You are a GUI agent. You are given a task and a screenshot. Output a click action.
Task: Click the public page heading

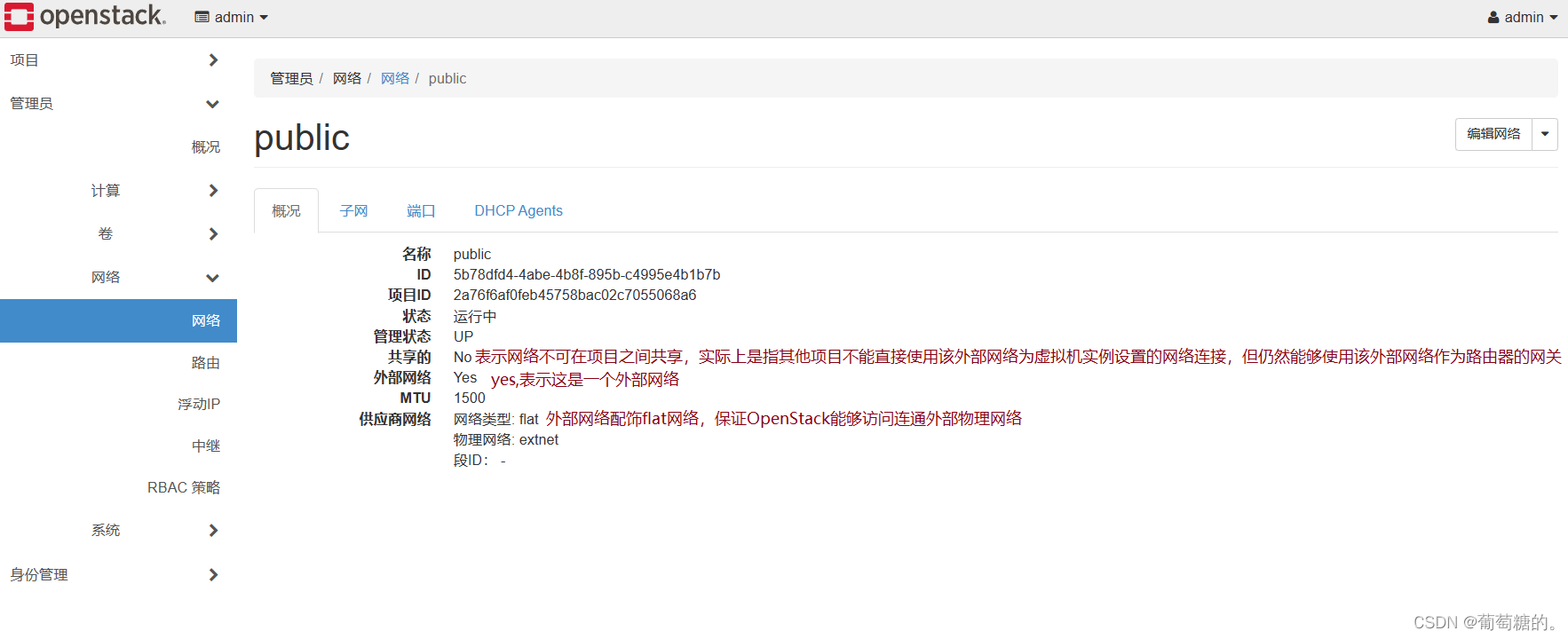click(x=302, y=138)
